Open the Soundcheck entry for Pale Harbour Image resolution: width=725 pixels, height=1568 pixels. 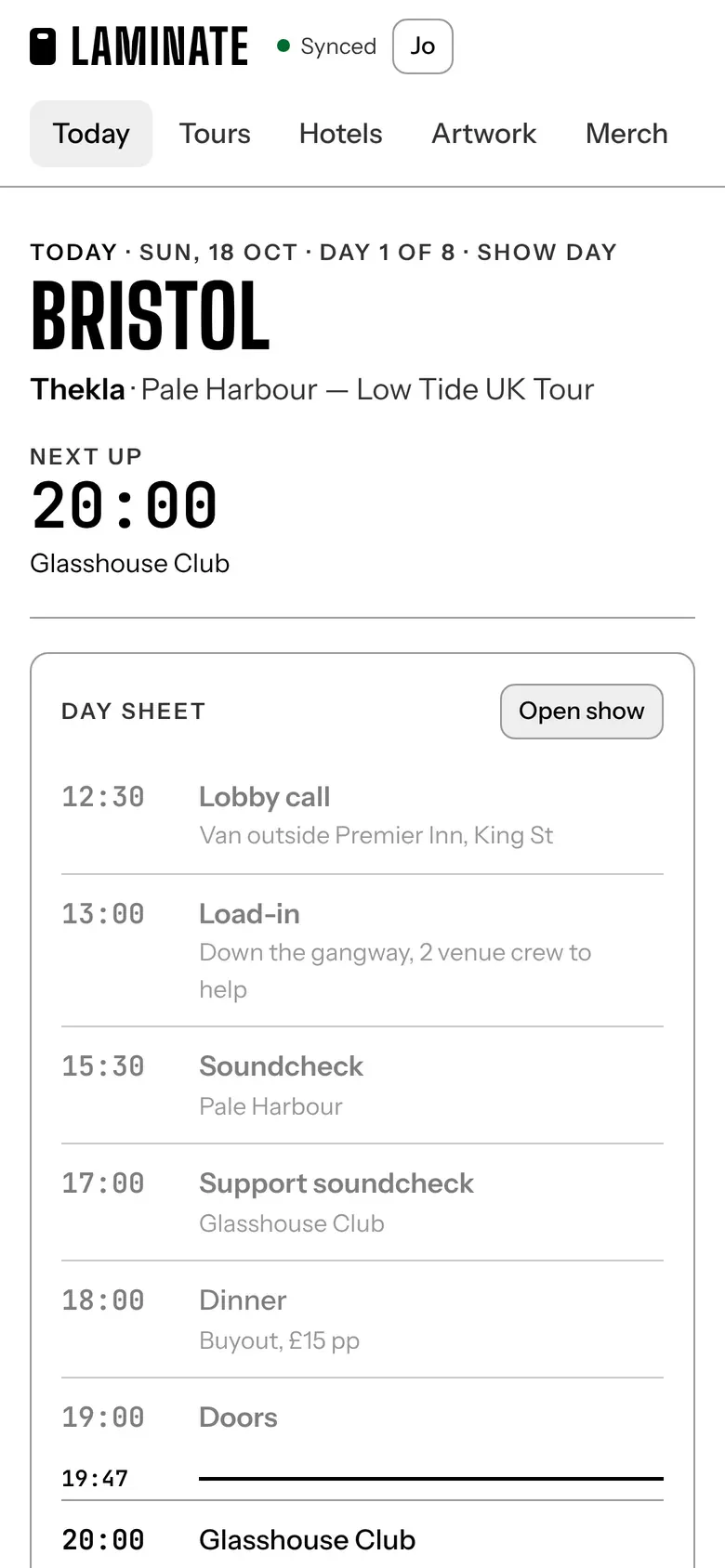point(362,1085)
